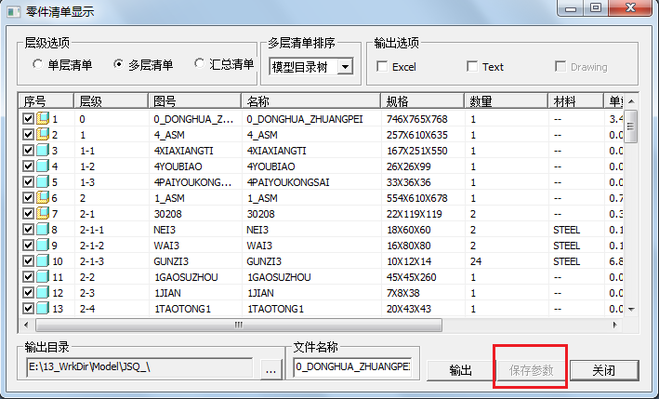The height and width of the screenshot is (399, 659).
Task: Click the name cell 1GAOSUZHOU
Action: click(x=279, y=277)
